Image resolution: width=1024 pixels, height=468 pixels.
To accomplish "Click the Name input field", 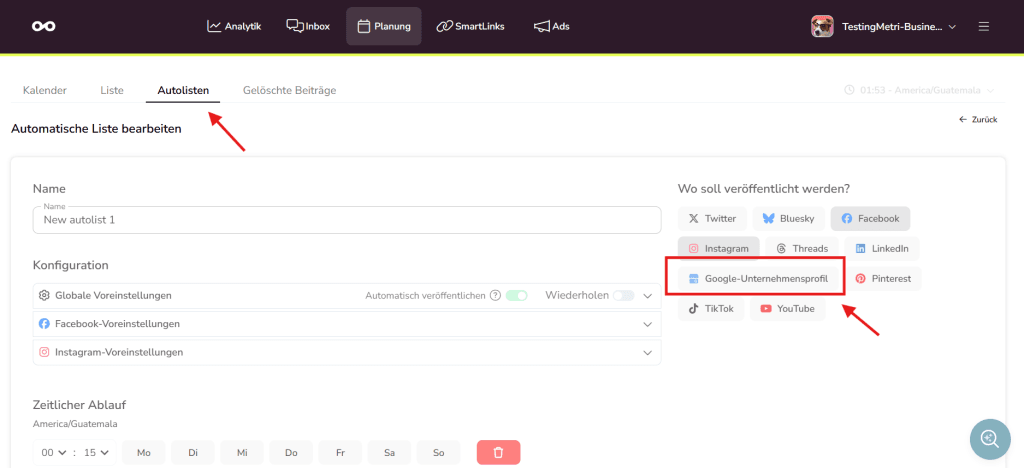I will (x=346, y=220).
